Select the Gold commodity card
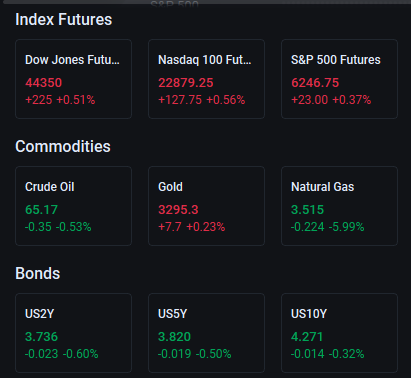The image size is (411, 378). pos(206,206)
